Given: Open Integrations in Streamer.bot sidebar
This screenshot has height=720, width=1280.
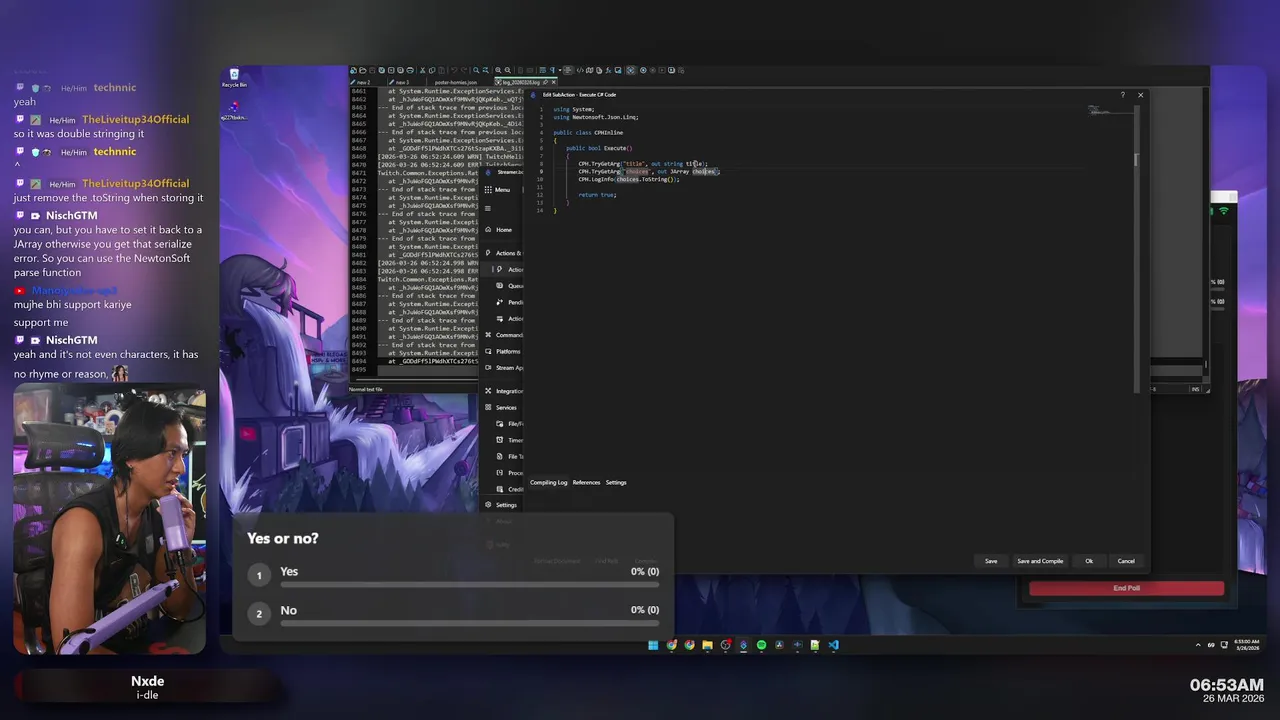Looking at the screenshot, I should pyautogui.click(x=504, y=391).
